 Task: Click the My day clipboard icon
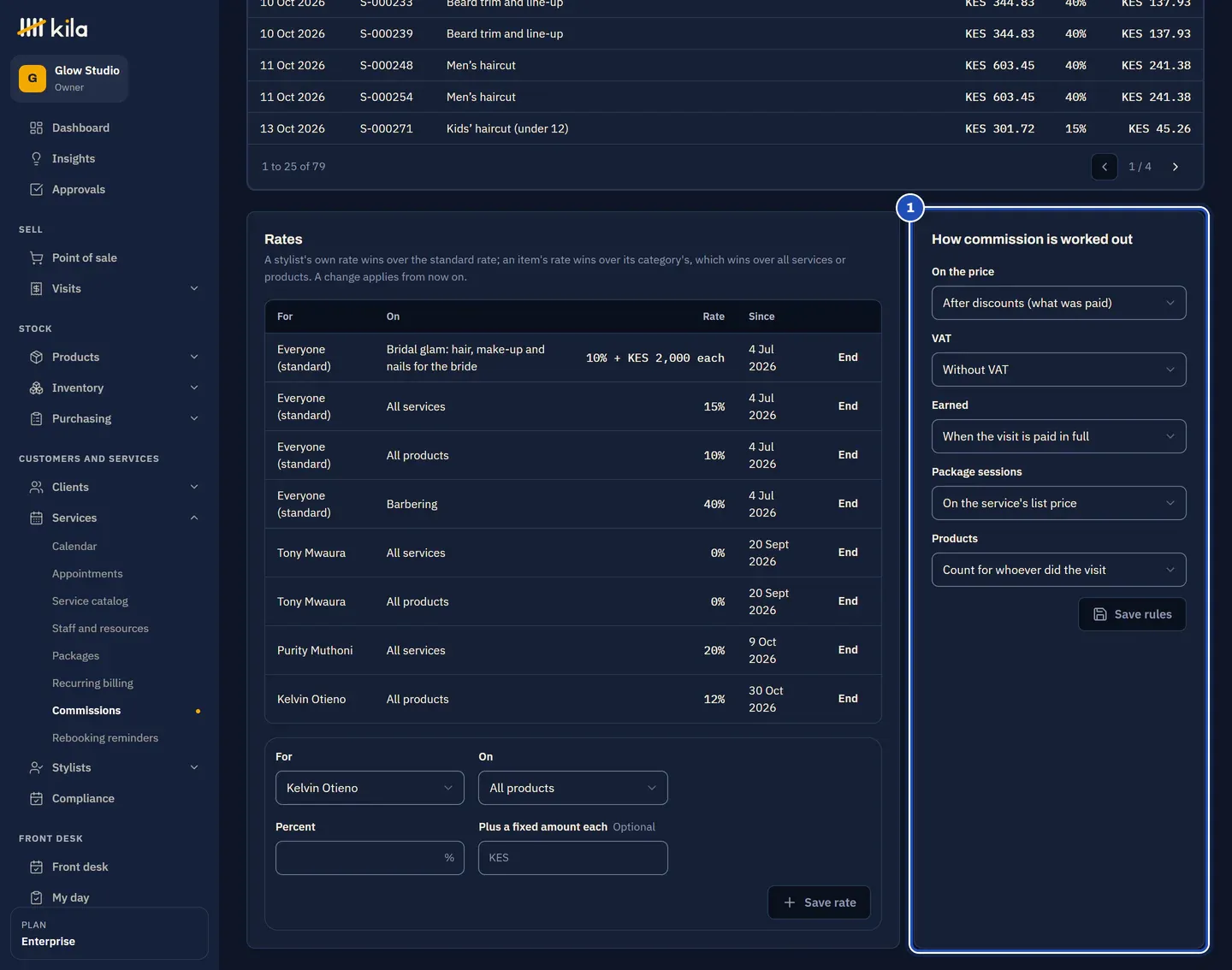(x=36, y=897)
